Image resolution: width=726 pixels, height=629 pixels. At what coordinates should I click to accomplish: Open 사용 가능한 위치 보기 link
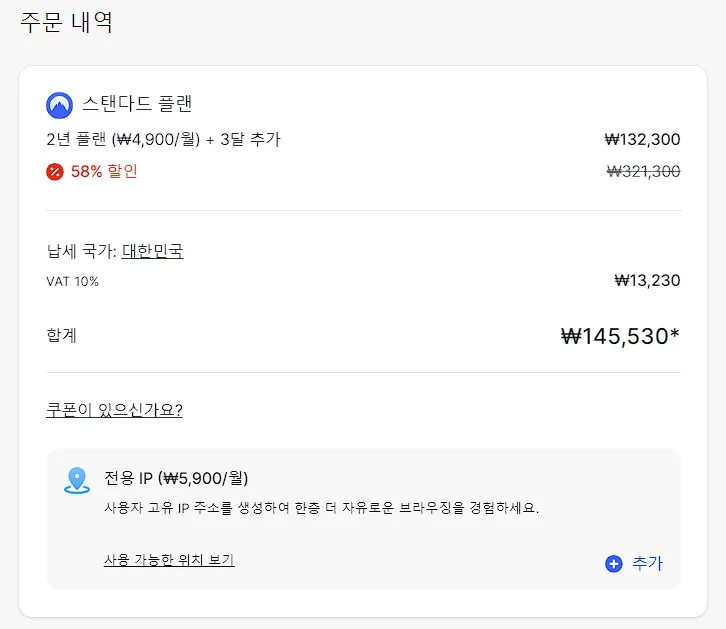tap(169, 560)
